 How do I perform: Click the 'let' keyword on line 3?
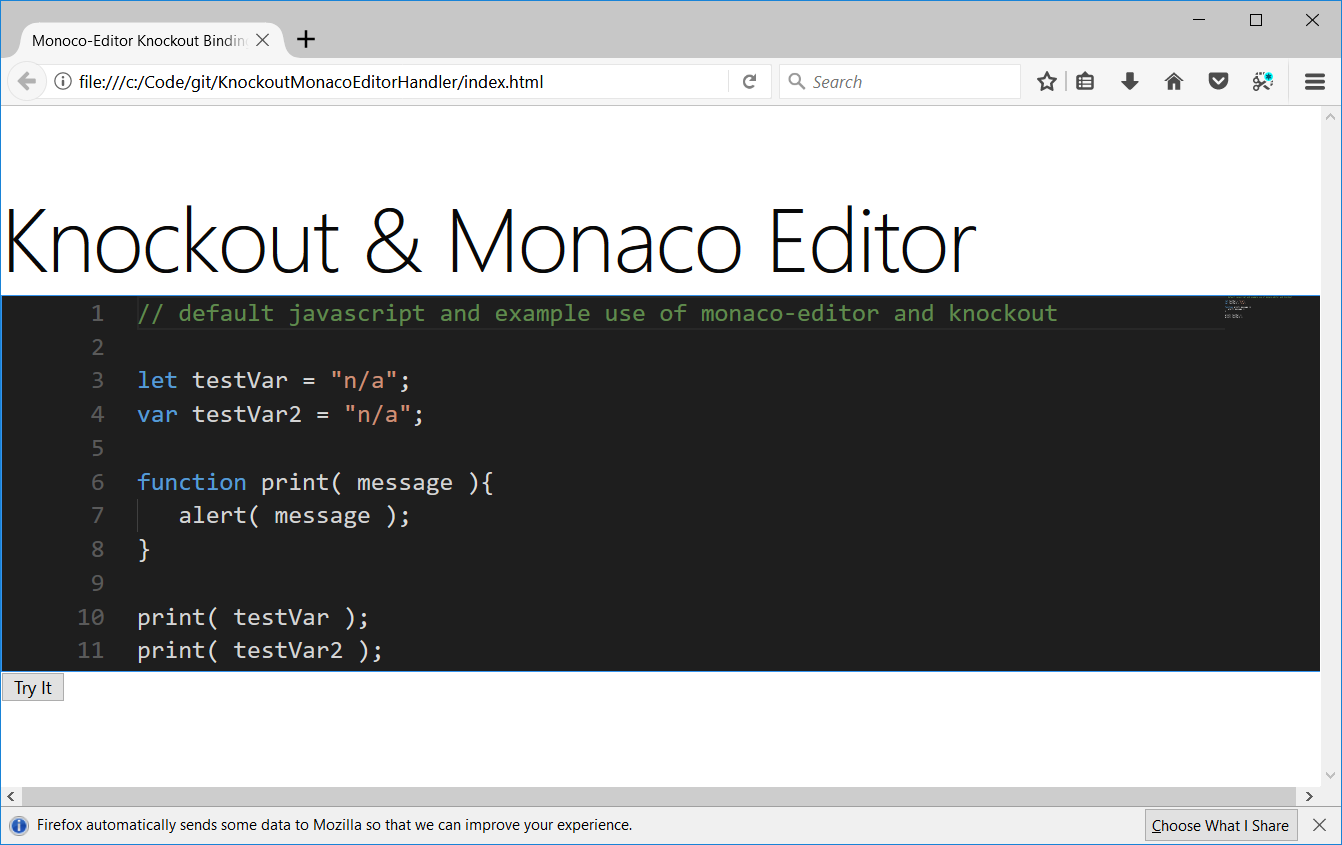coord(157,380)
